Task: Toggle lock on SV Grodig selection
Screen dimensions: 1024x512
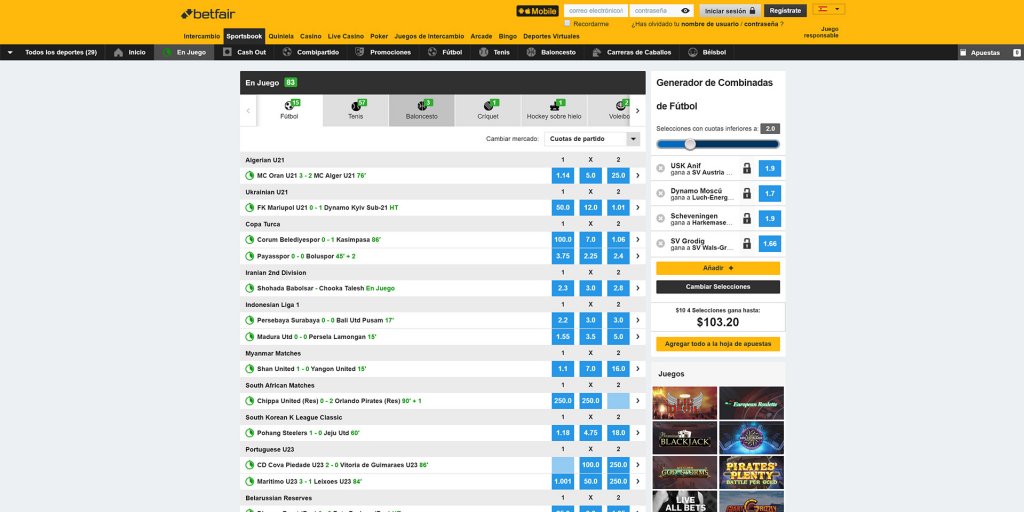Action: [747, 244]
